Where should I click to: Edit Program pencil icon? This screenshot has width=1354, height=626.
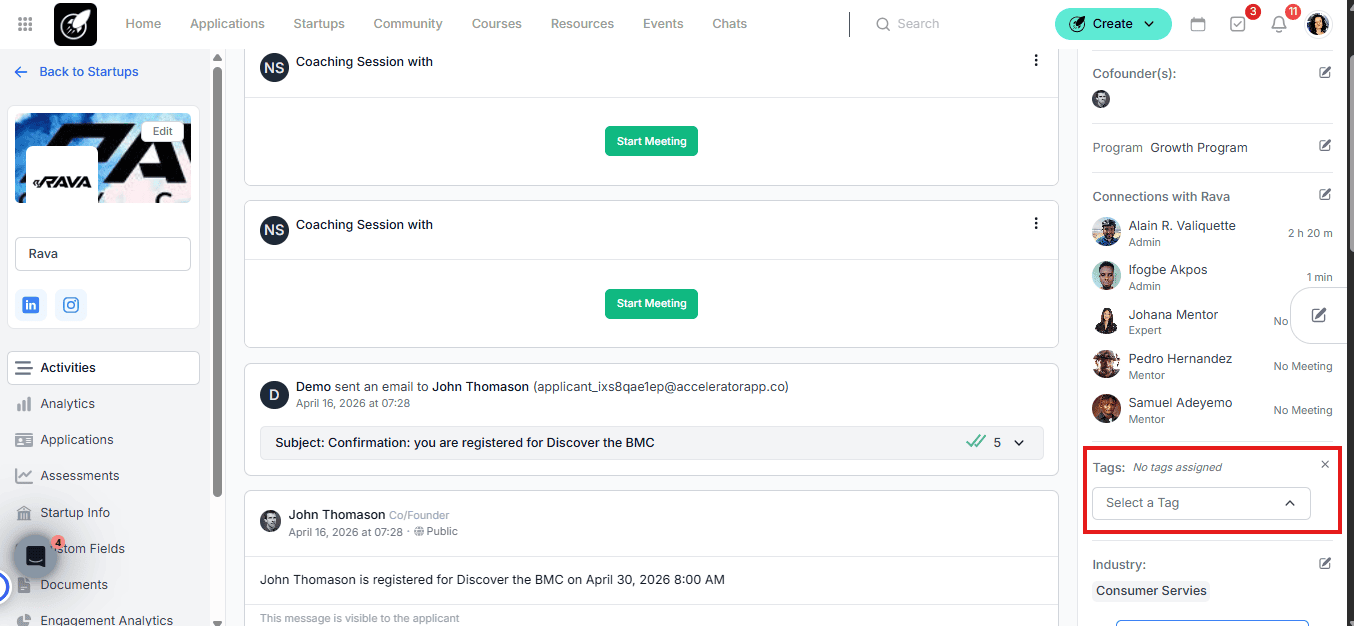pyautogui.click(x=1325, y=146)
